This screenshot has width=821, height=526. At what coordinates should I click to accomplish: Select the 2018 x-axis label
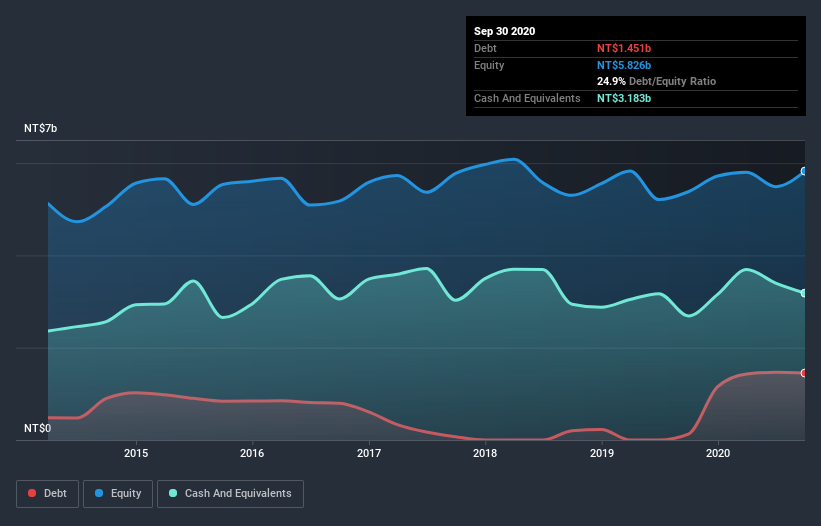tap(485, 453)
